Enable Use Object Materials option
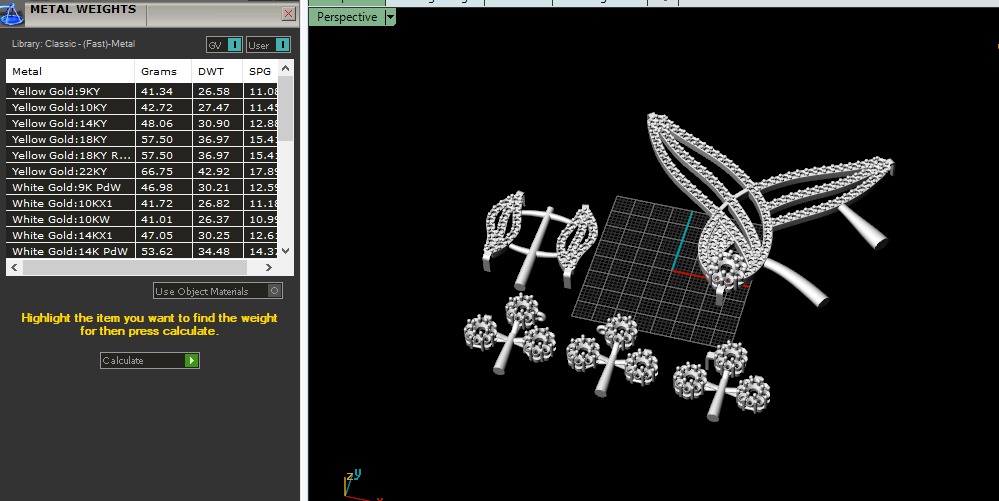Screen dimensions: 999x501 (217, 291)
